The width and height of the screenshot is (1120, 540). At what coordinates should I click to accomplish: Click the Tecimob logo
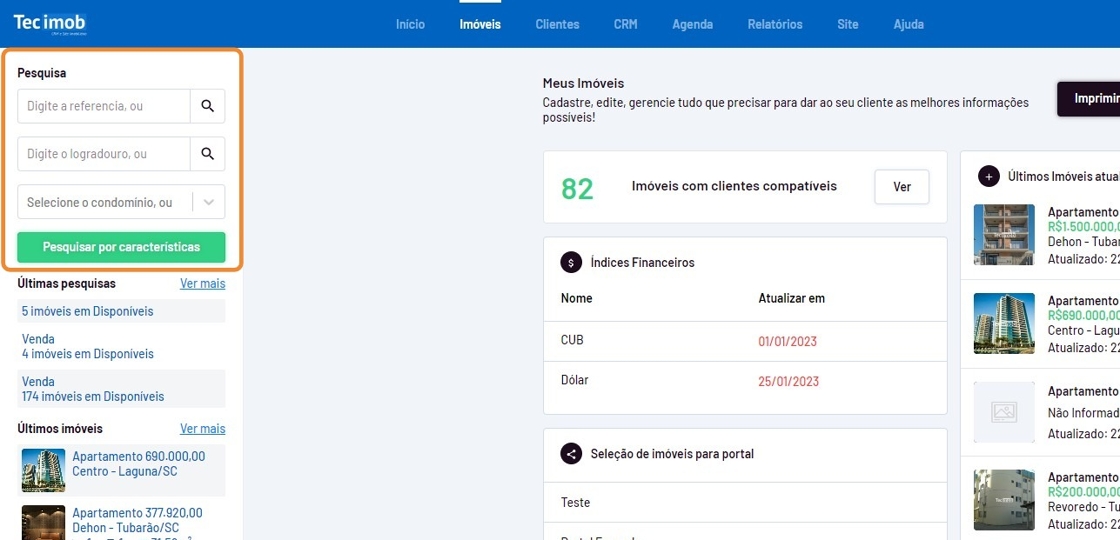(50, 24)
